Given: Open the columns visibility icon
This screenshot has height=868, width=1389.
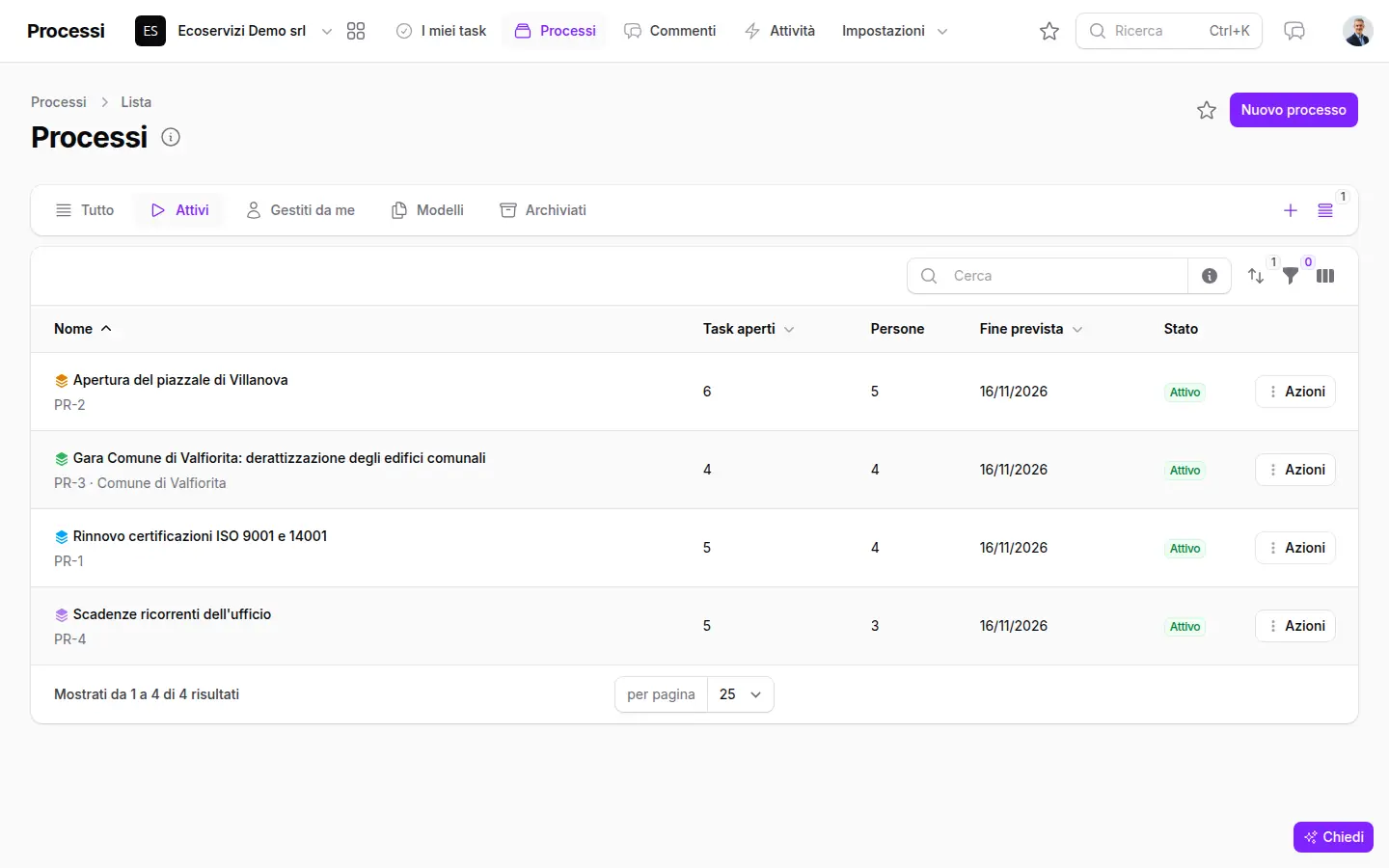Looking at the screenshot, I should [x=1325, y=276].
